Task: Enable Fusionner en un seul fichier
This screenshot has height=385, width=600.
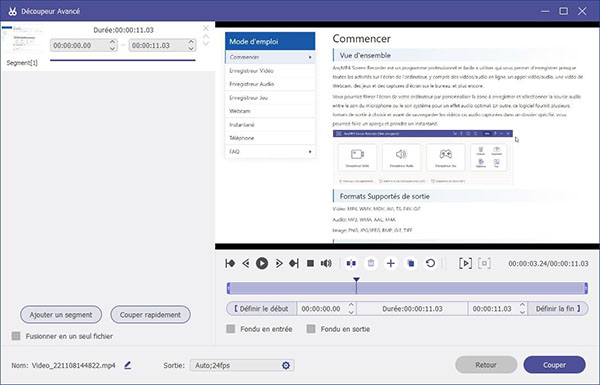Action: point(16,336)
